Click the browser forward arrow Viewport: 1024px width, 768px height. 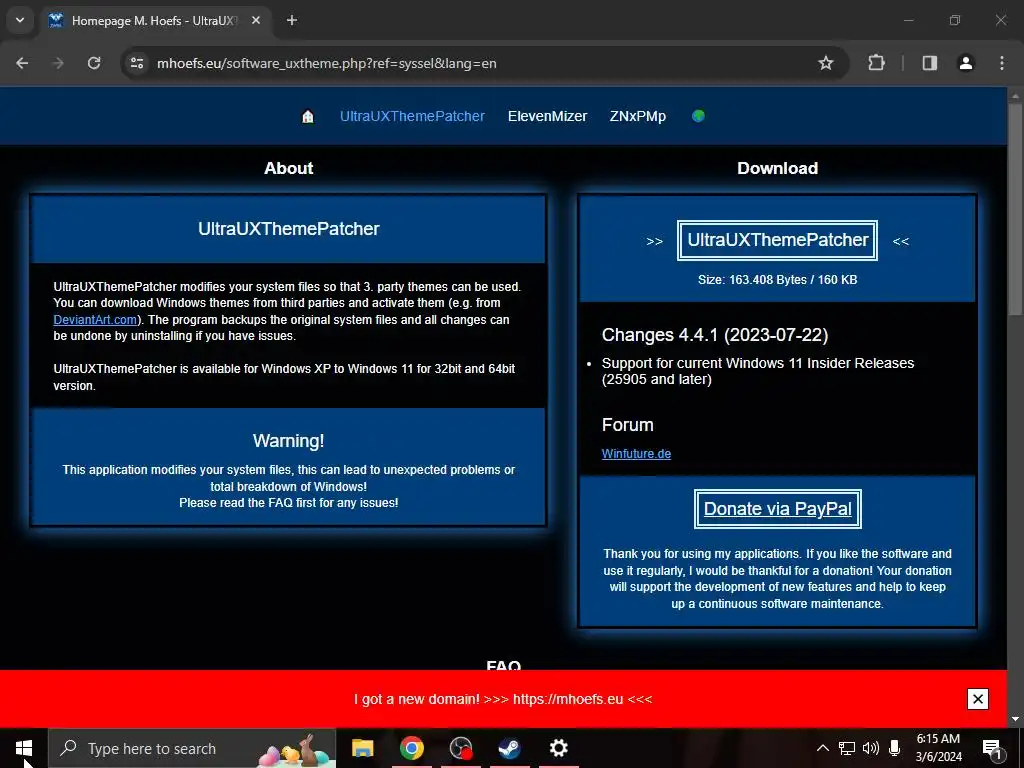pyautogui.click(x=58, y=63)
